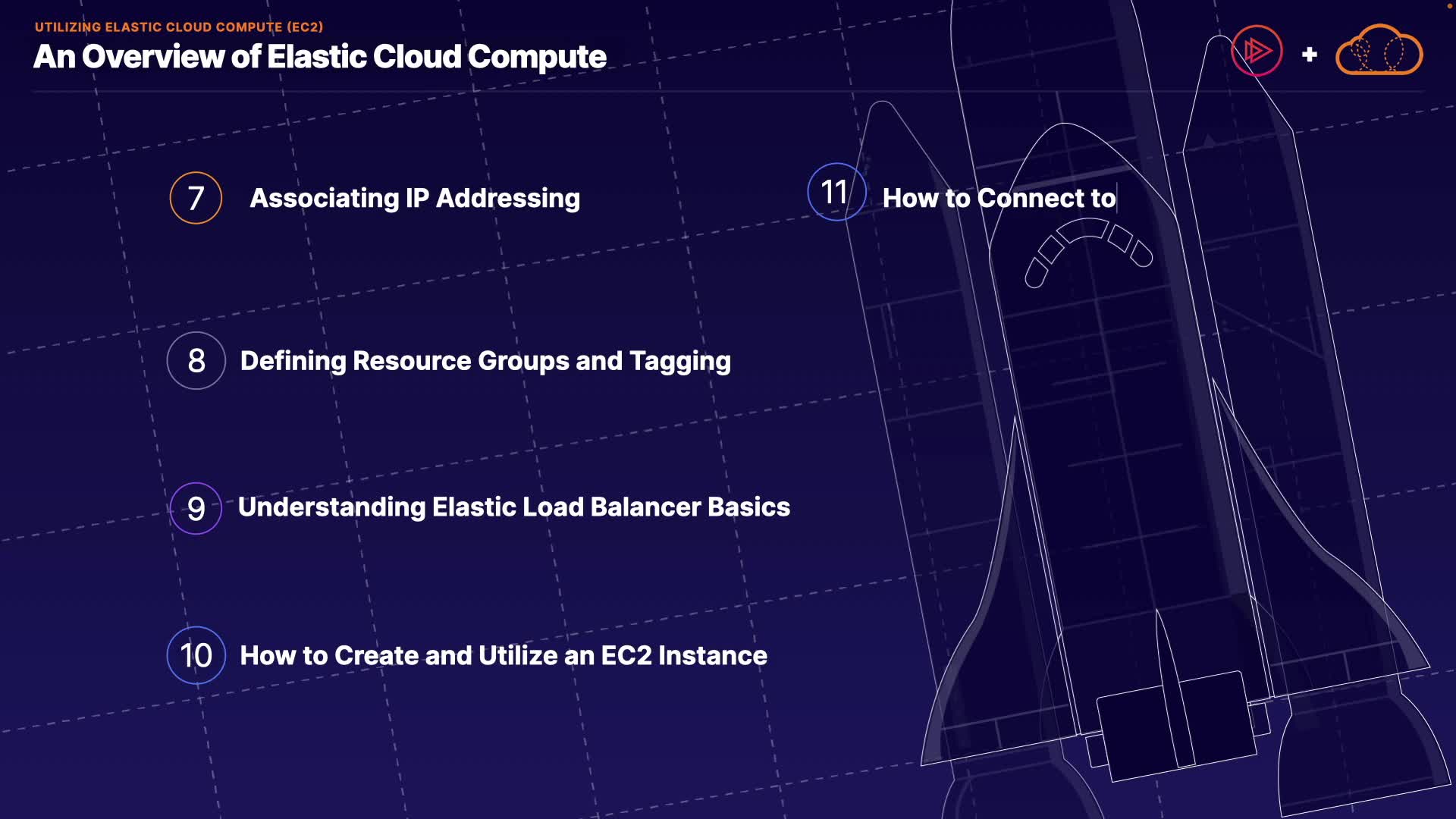Viewport: 1456px width, 819px height.
Task: Open Understanding Elastic Load Balancer Basics
Action: (513, 507)
